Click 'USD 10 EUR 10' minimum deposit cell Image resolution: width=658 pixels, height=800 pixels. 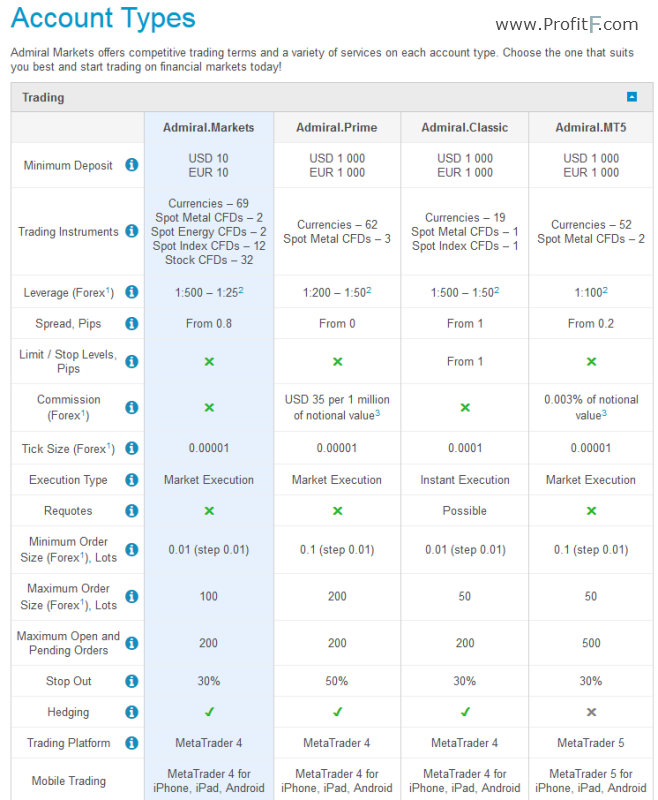(209, 165)
